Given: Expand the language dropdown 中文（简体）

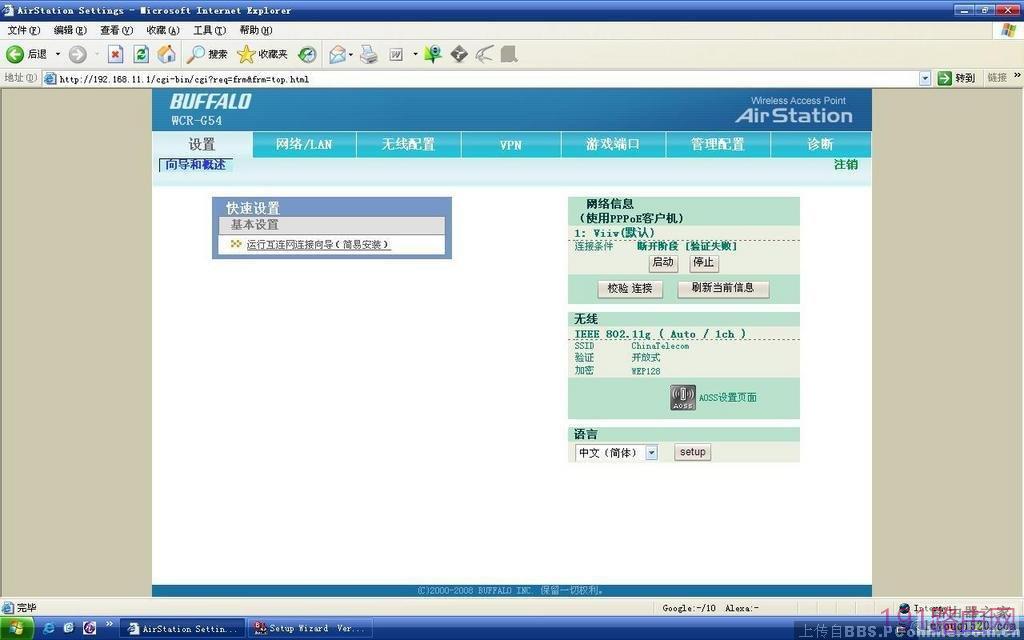Looking at the screenshot, I should pos(651,452).
